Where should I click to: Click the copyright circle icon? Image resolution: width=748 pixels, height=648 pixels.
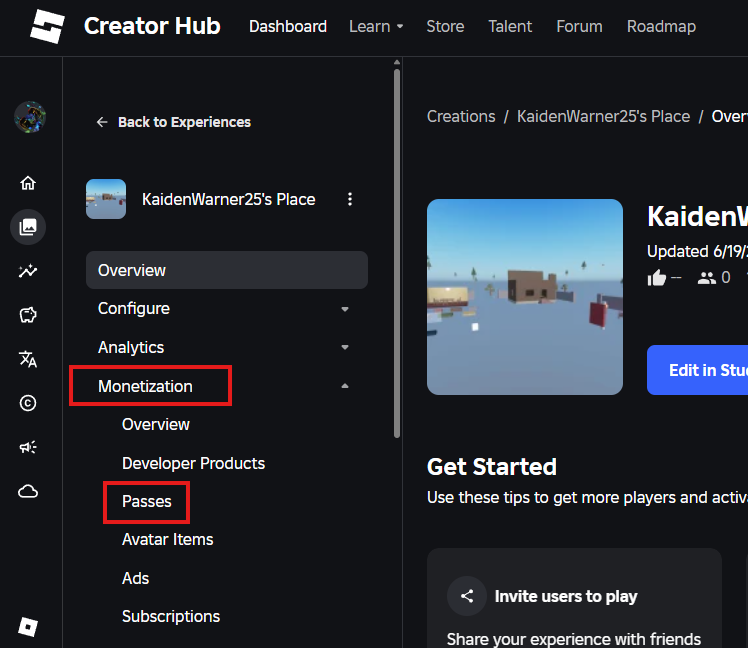28,403
